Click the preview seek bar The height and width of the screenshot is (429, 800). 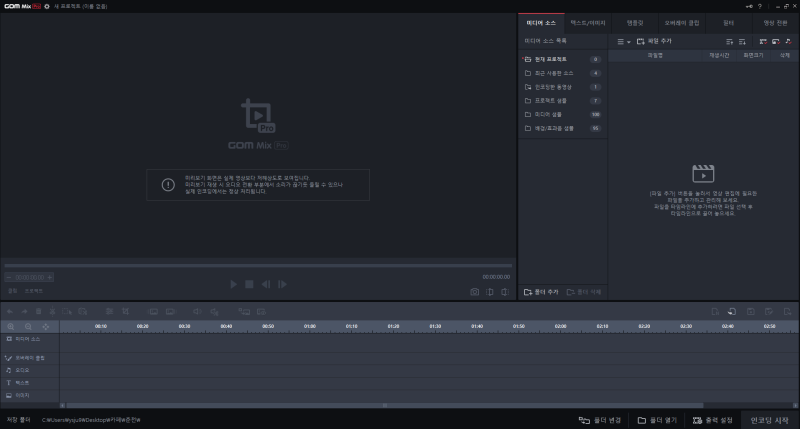coord(258,266)
